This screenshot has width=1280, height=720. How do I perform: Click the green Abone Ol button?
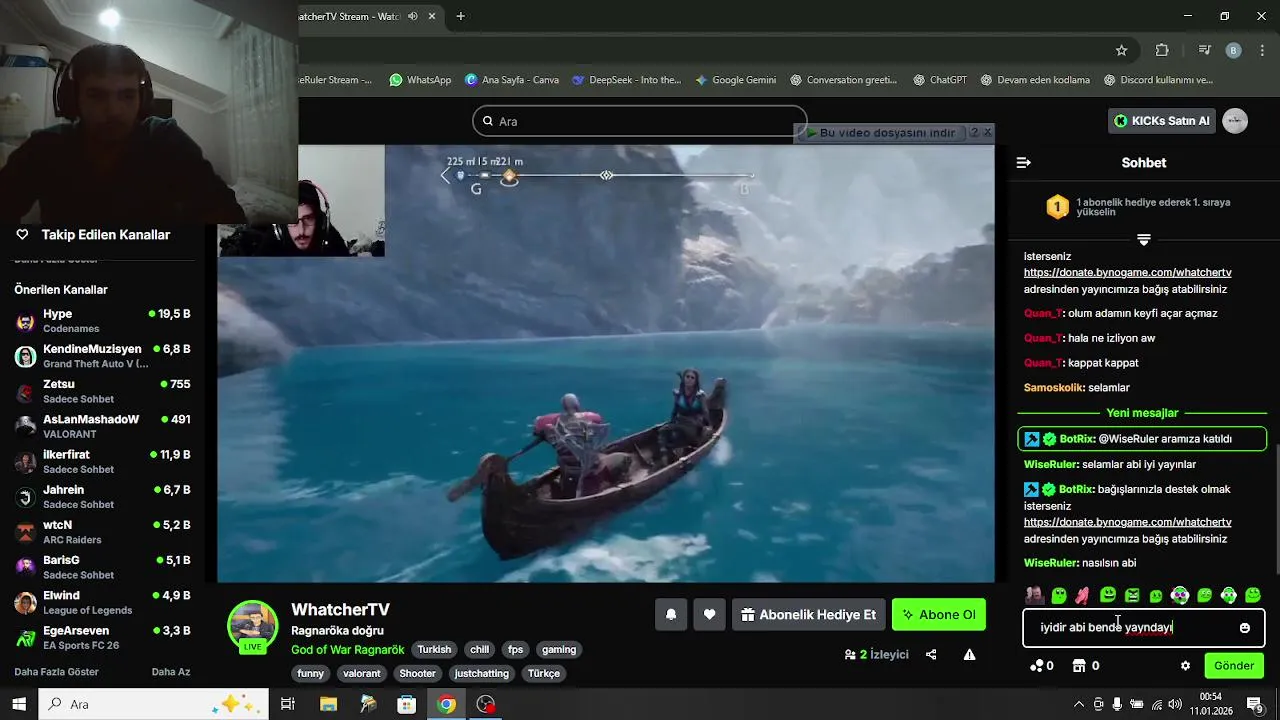click(x=939, y=615)
